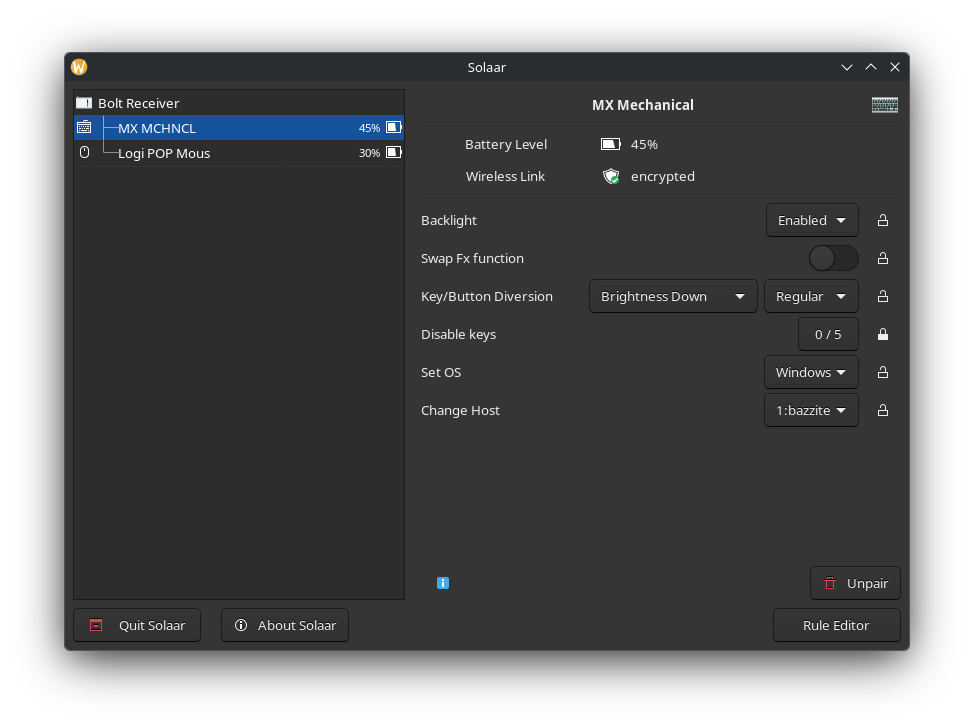Select Bolt Receiver in device tree
The width and height of the screenshot is (974, 727).
[x=138, y=103]
